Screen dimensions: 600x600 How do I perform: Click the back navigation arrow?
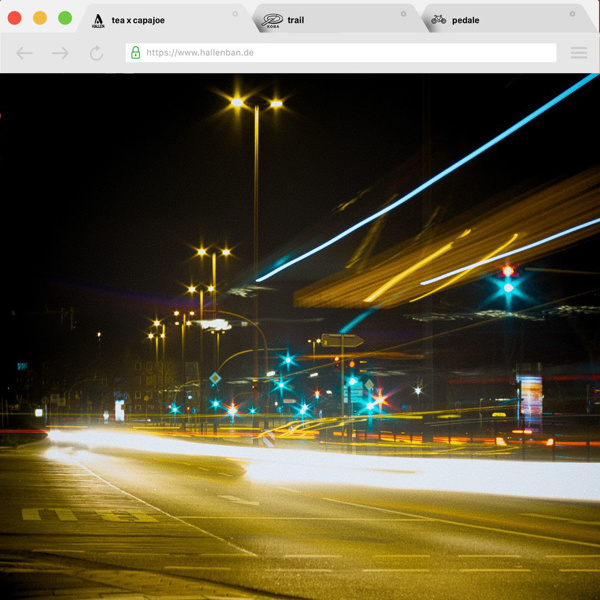pos(25,53)
